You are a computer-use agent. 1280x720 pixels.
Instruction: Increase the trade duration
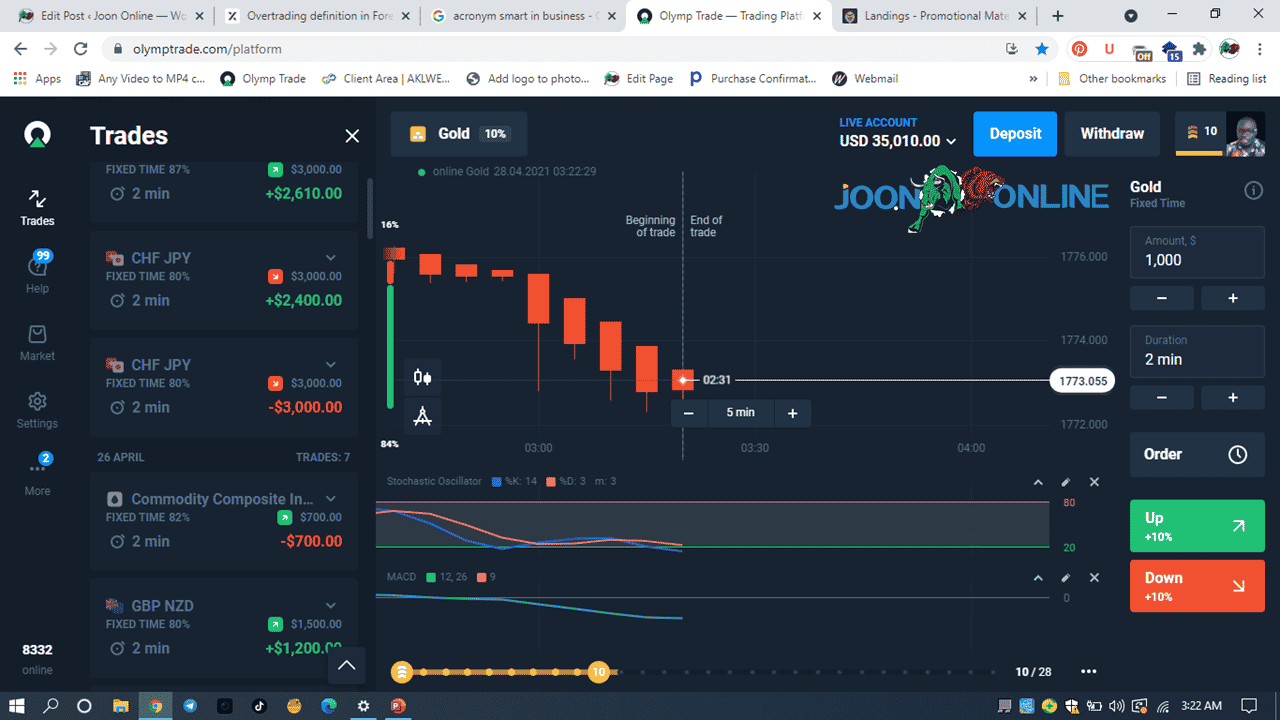1233,397
